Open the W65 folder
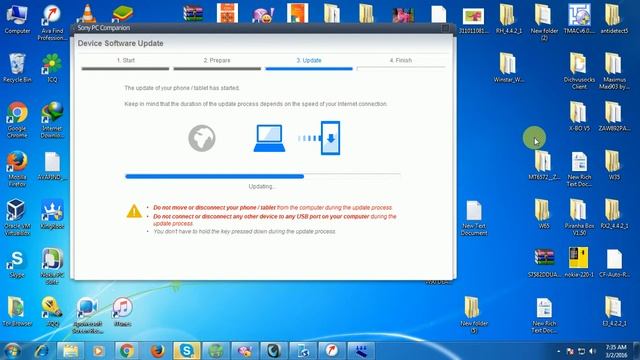 coord(544,214)
